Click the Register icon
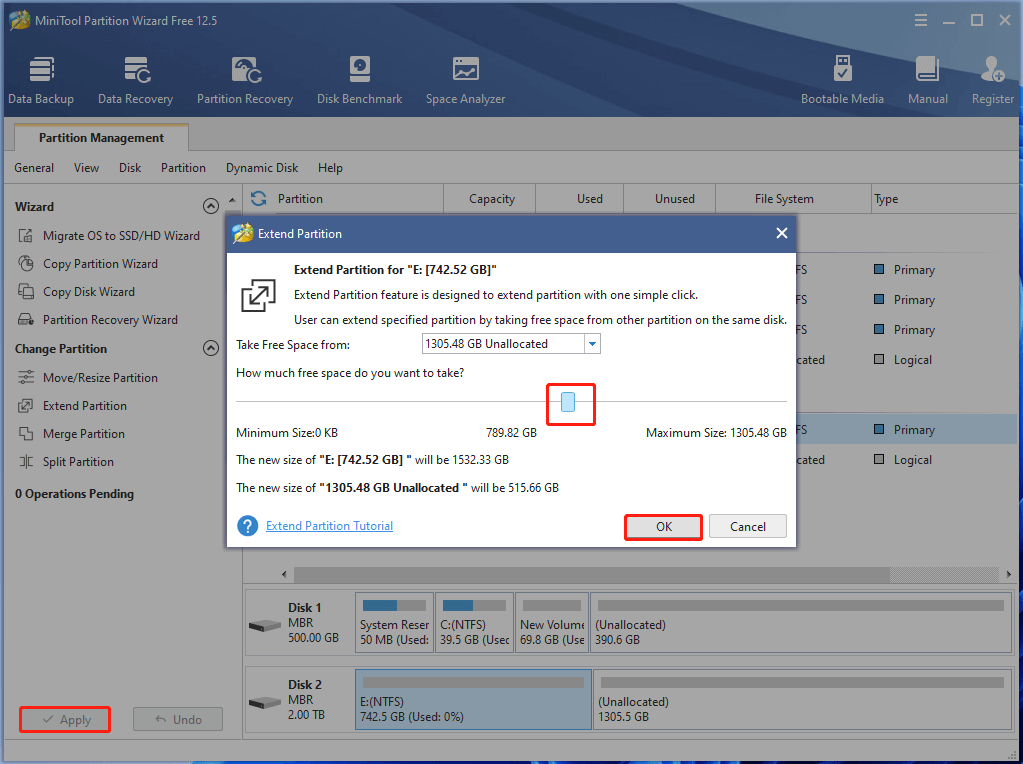 [x=992, y=80]
